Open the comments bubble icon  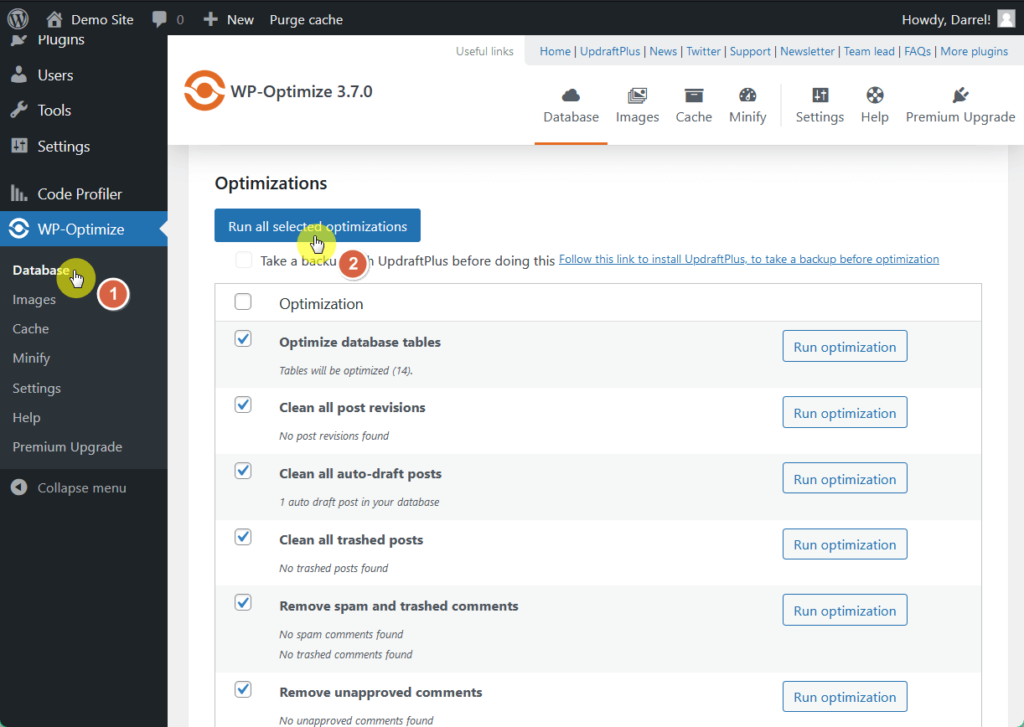(159, 20)
